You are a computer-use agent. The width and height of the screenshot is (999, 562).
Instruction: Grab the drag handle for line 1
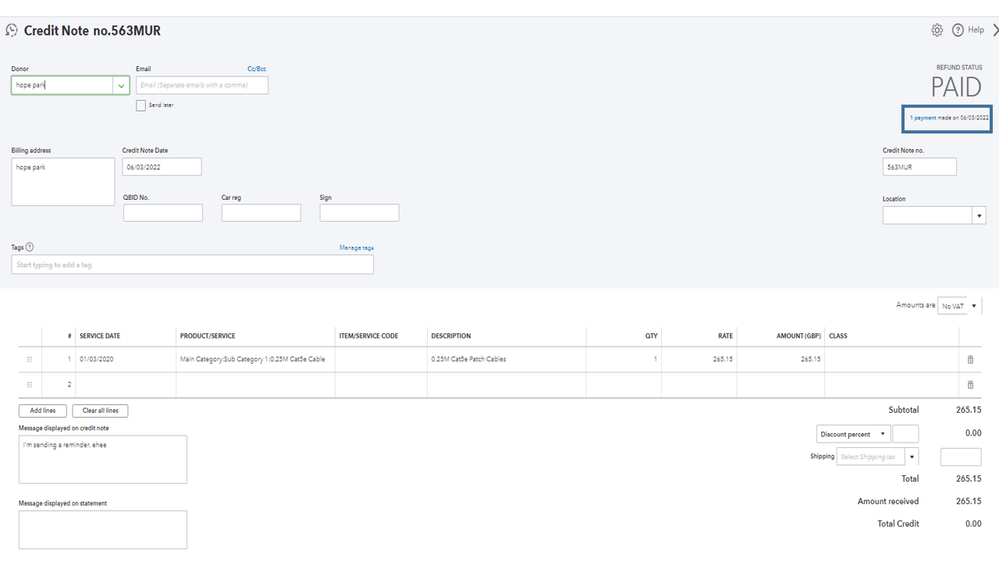point(29,359)
